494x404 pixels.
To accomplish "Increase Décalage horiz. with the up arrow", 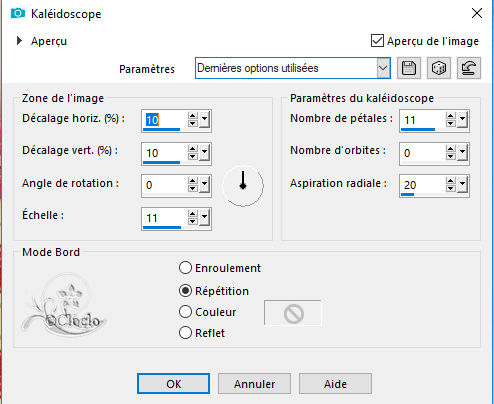I will (x=193, y=116).
